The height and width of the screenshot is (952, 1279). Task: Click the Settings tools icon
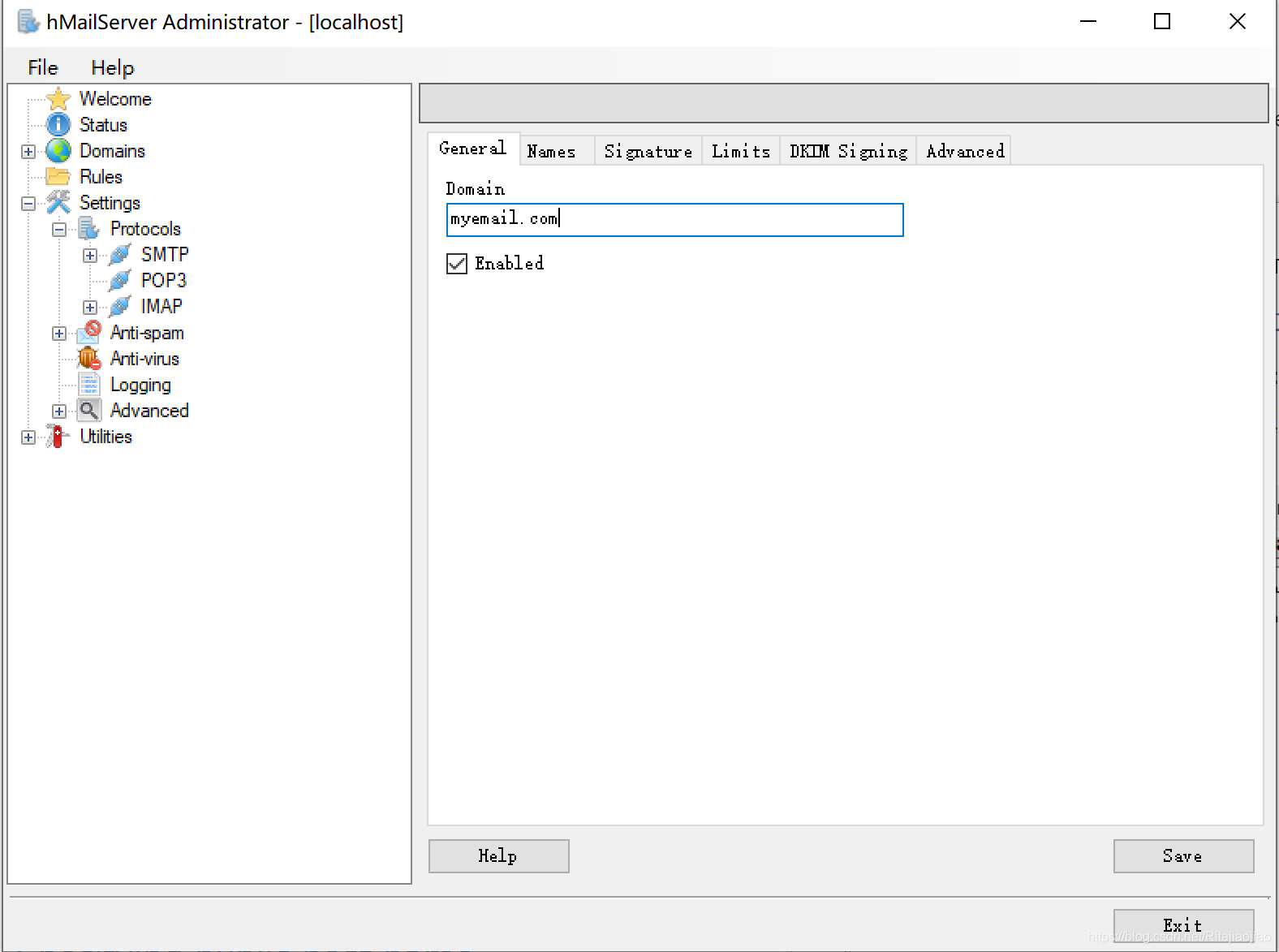[58, 203]
